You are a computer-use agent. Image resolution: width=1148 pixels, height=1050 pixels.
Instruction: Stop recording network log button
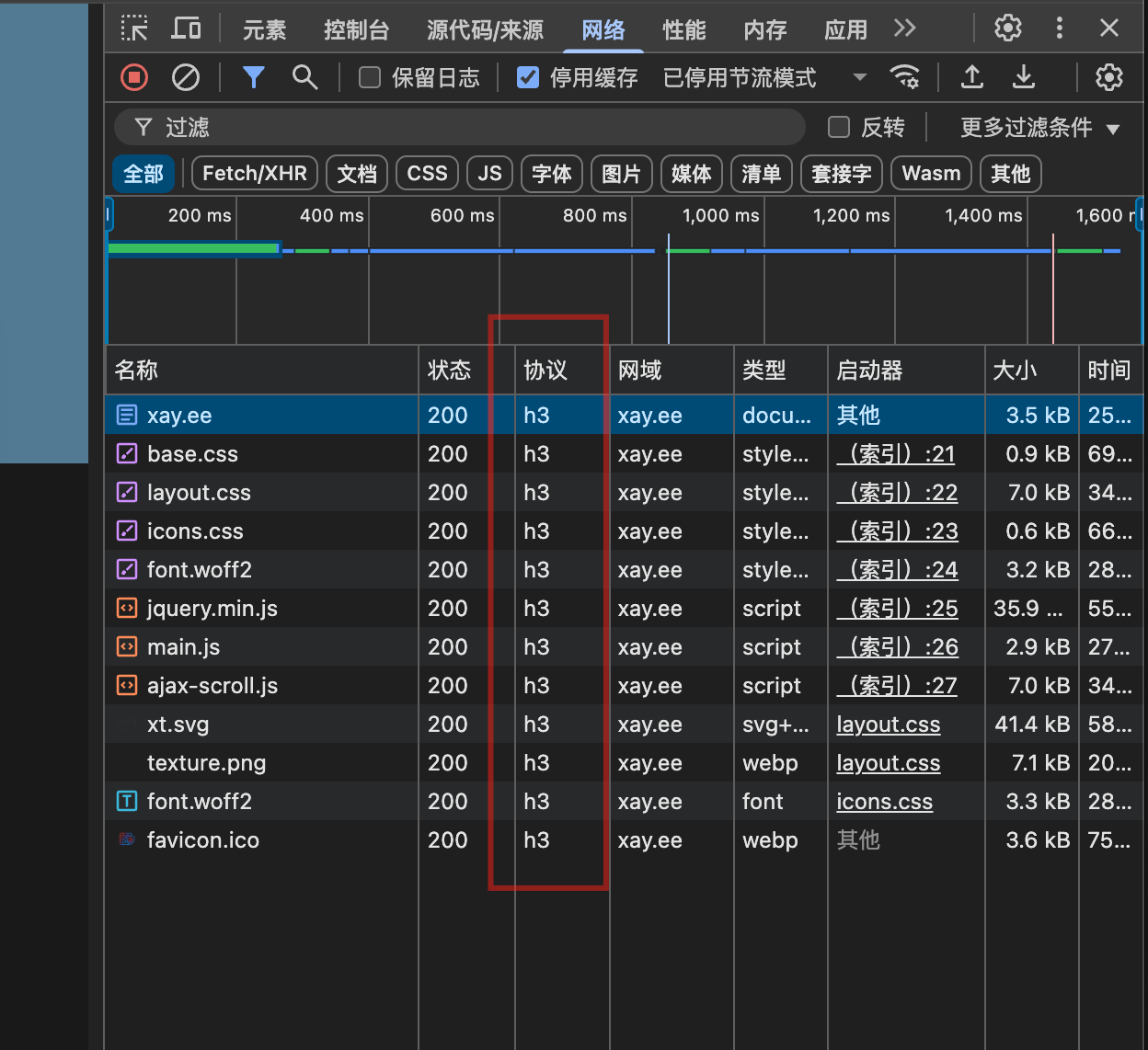(134, 77)
